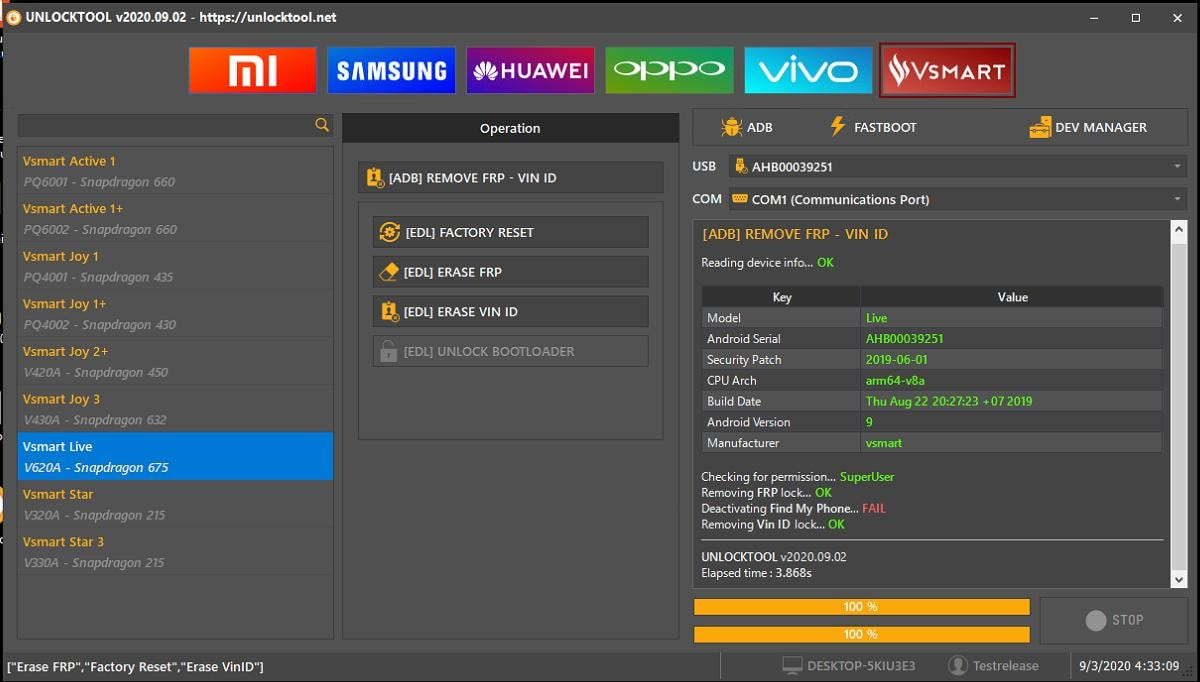The image size is (1200, 682).
Task: Select Vsmart Live V620A model
Action: point(175,456)
